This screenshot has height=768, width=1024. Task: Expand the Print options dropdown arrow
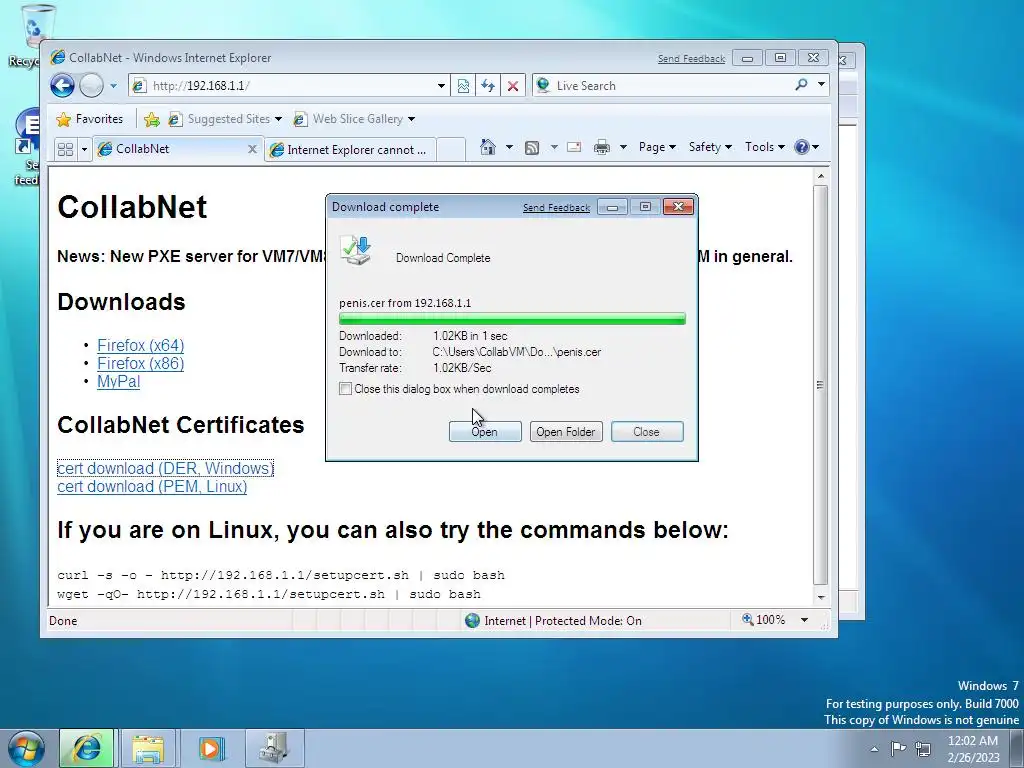click(623, 147)
